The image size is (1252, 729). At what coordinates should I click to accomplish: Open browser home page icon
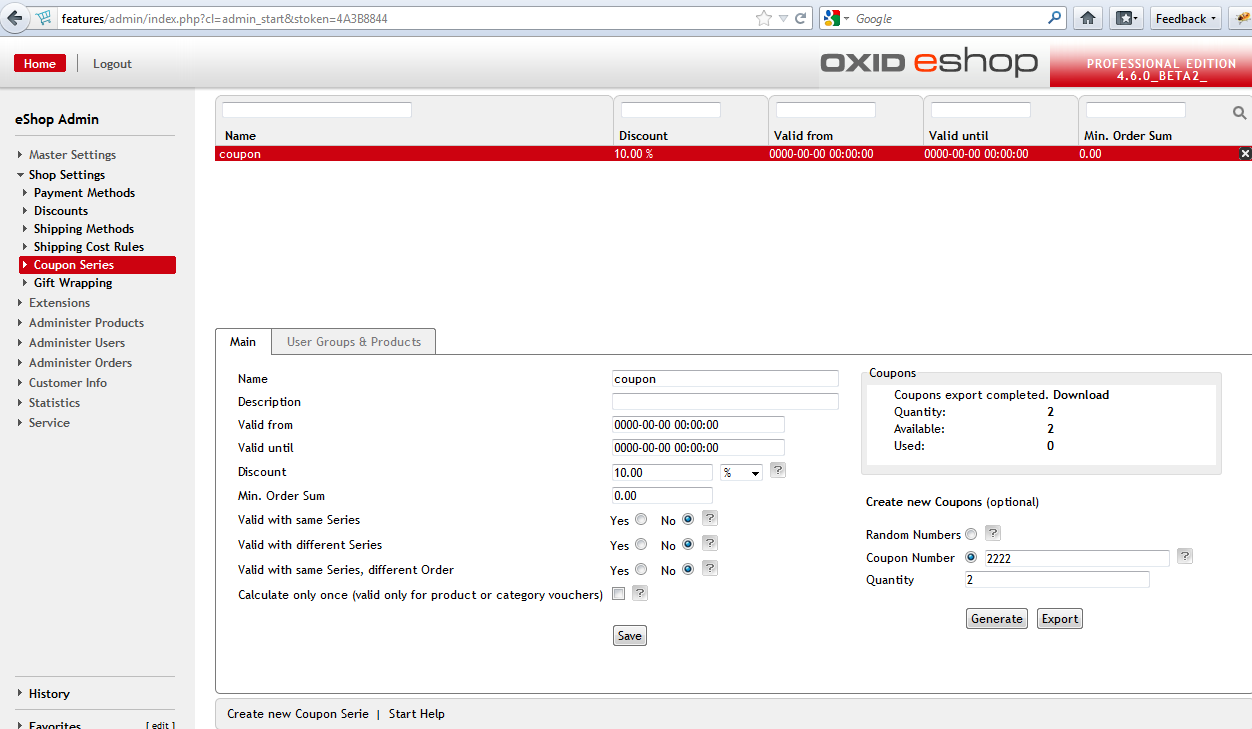[x=1088, y=18]
